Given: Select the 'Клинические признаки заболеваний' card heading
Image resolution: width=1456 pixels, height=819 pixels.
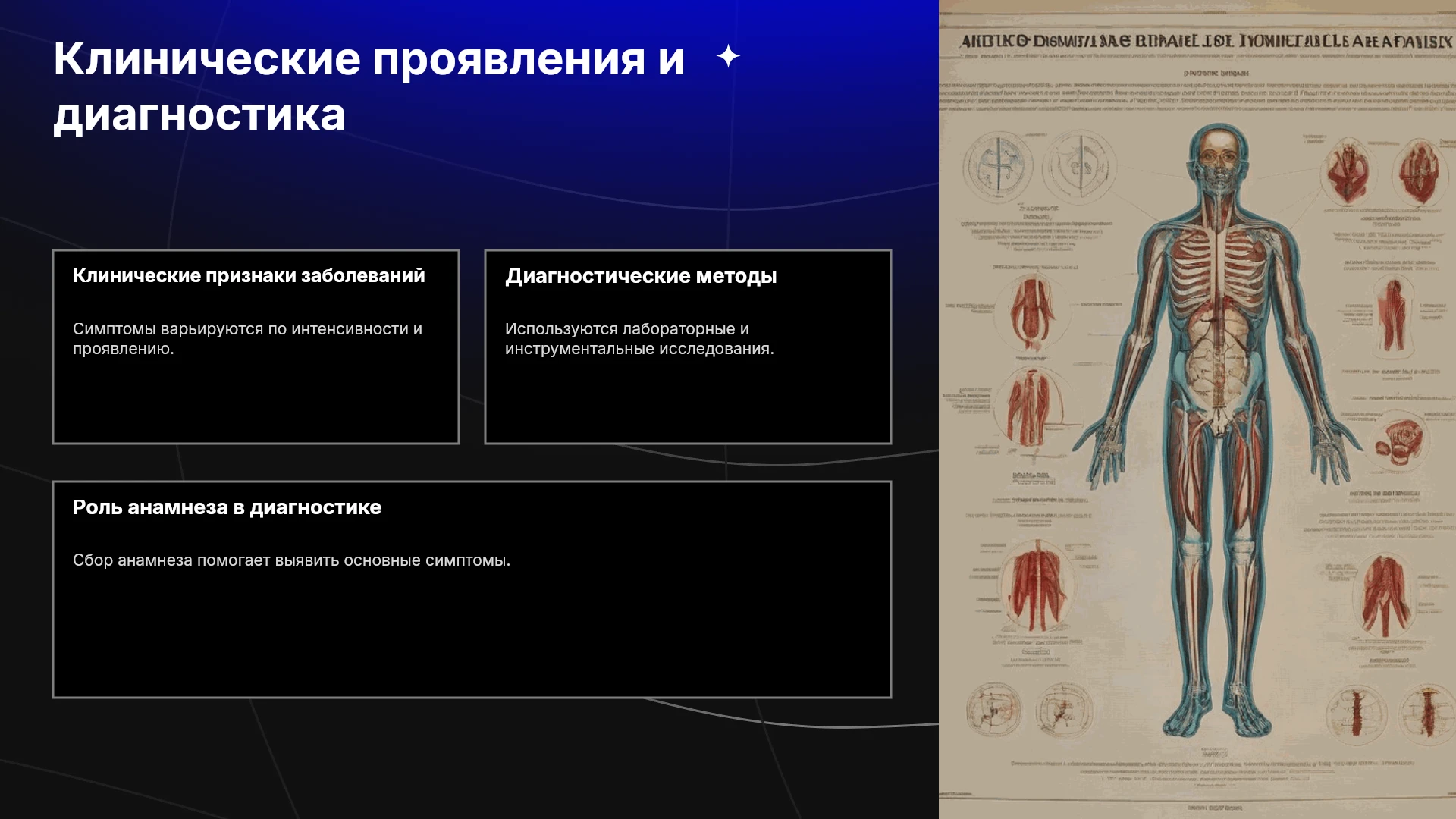Looking at the screenshot, I should tap(249, 275).
